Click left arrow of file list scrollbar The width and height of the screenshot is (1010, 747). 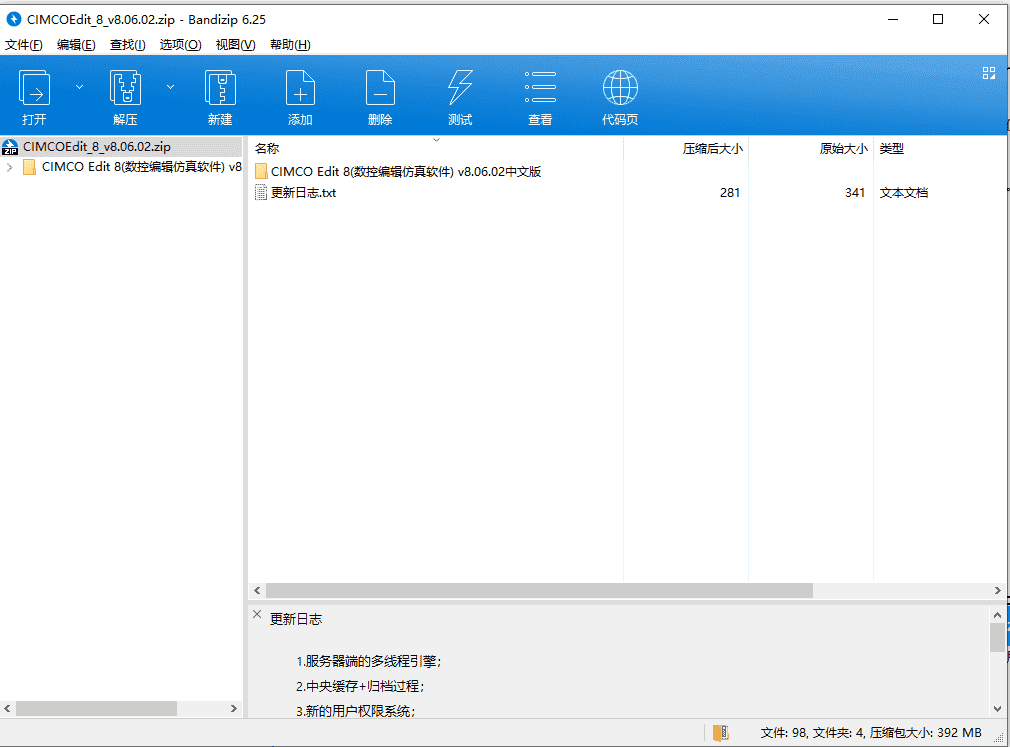point(258,591)
